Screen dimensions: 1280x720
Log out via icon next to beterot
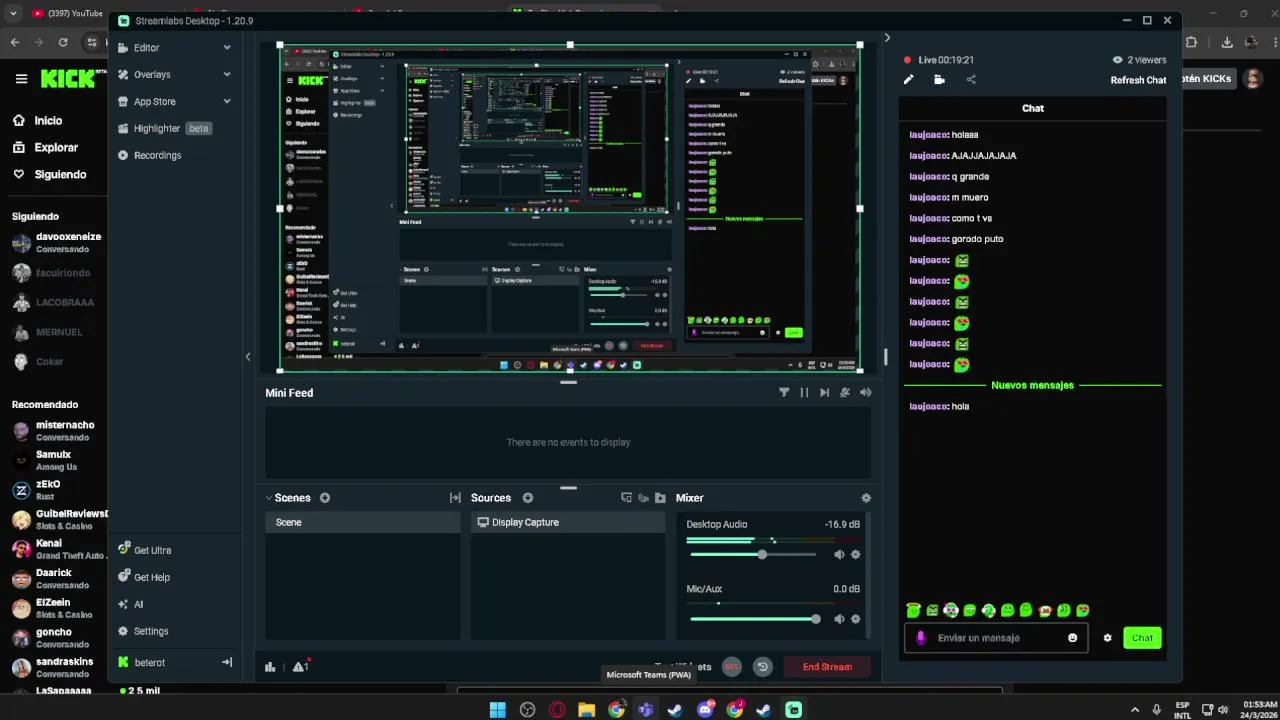tap(227, 662)
